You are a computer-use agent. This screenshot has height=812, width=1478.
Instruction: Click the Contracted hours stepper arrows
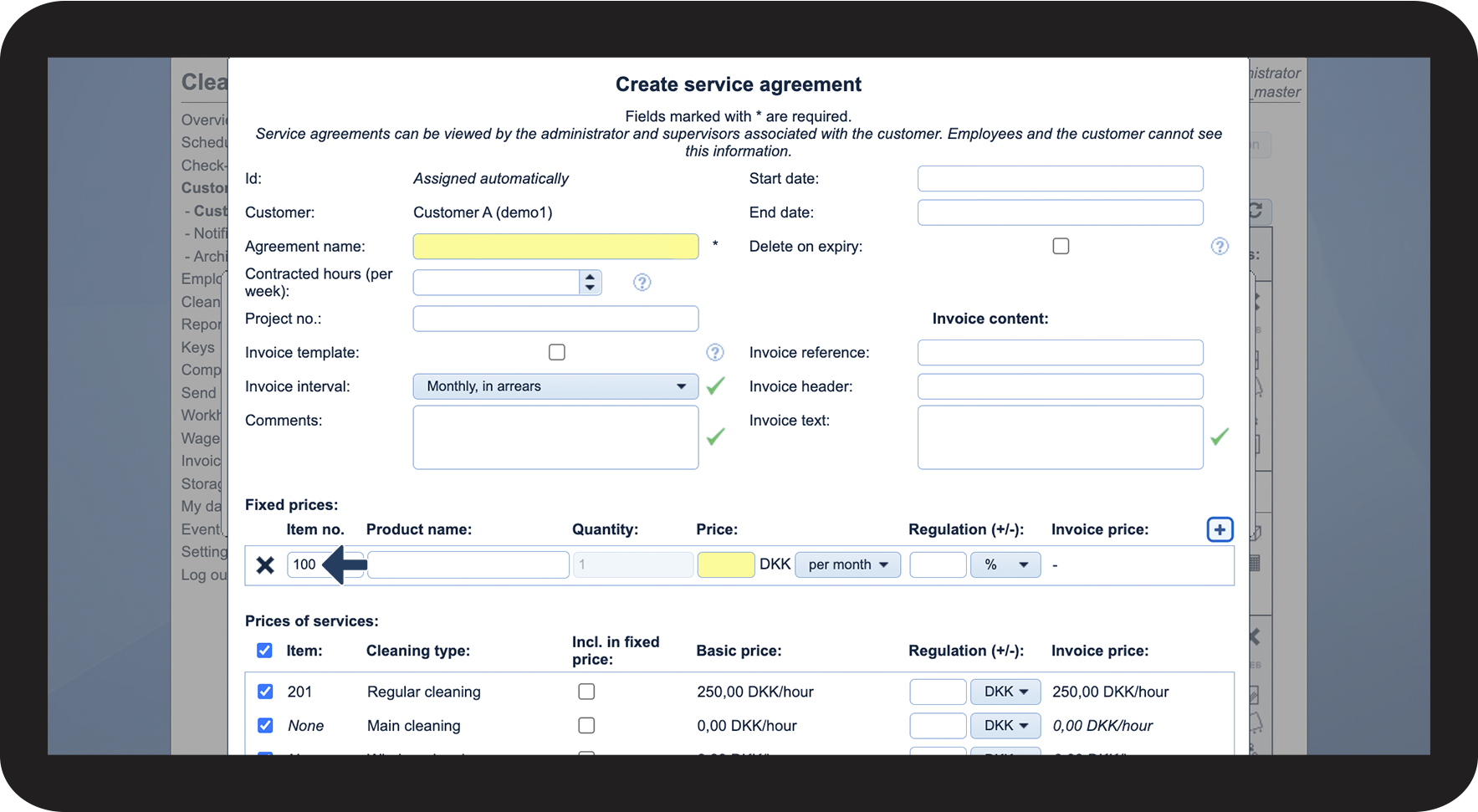590,283
